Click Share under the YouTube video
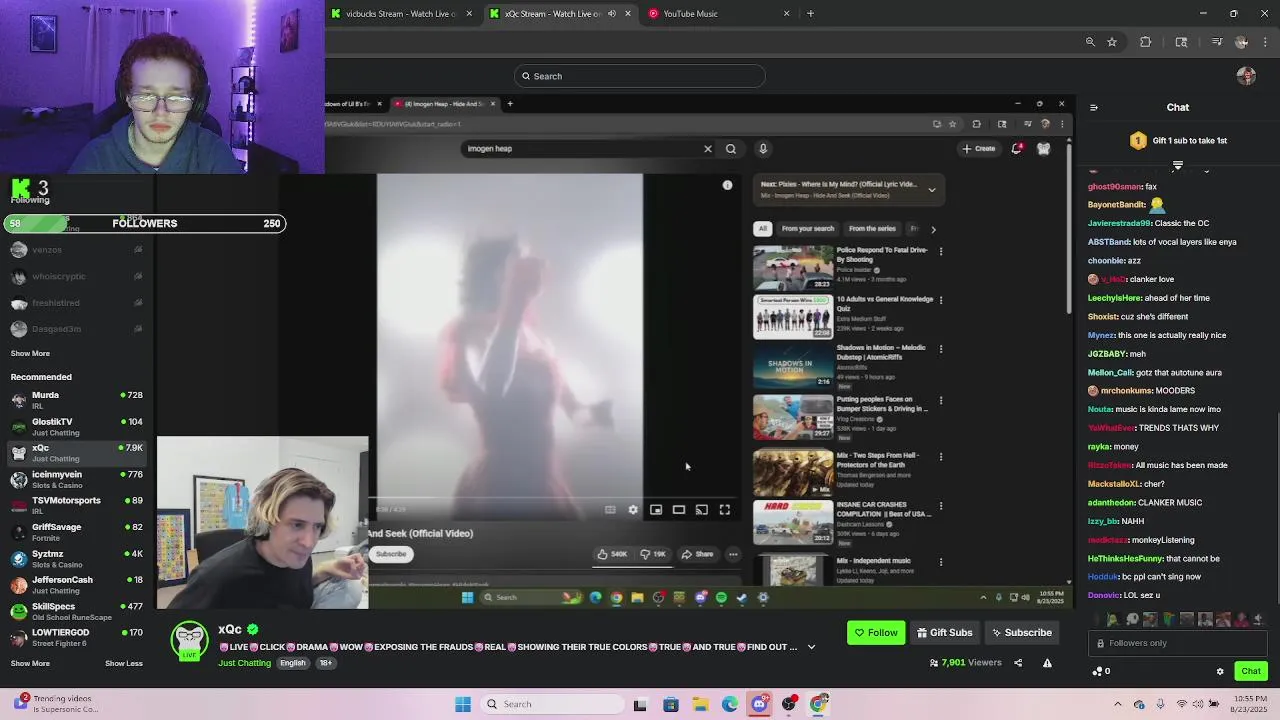This screenshot has height=720, width=1280. 697,554
